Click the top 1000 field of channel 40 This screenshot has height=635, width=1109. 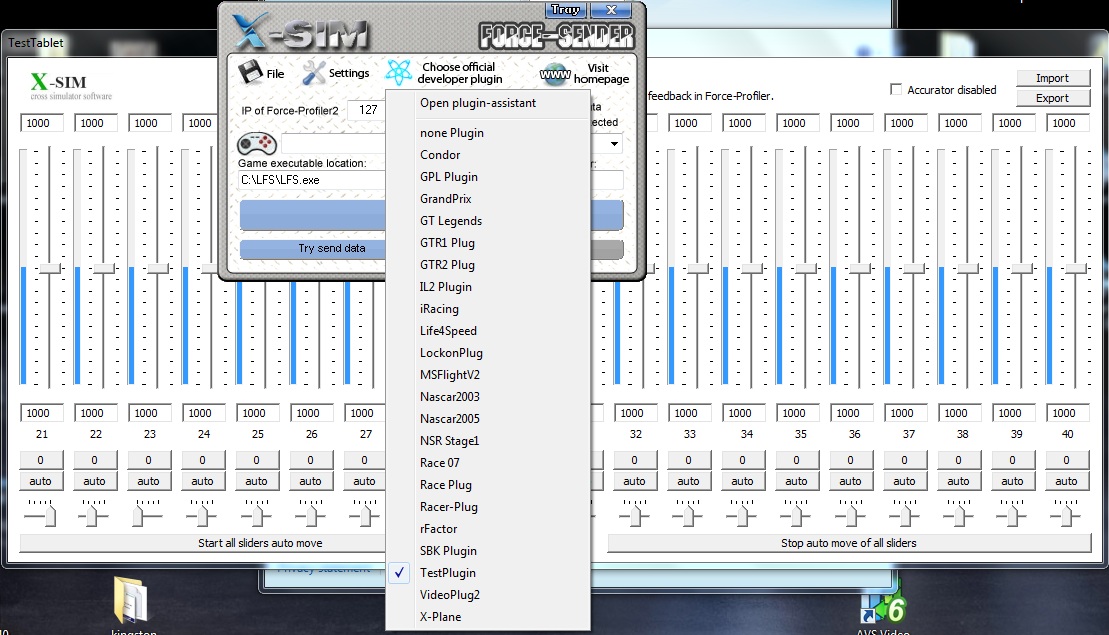(1067, 123)
